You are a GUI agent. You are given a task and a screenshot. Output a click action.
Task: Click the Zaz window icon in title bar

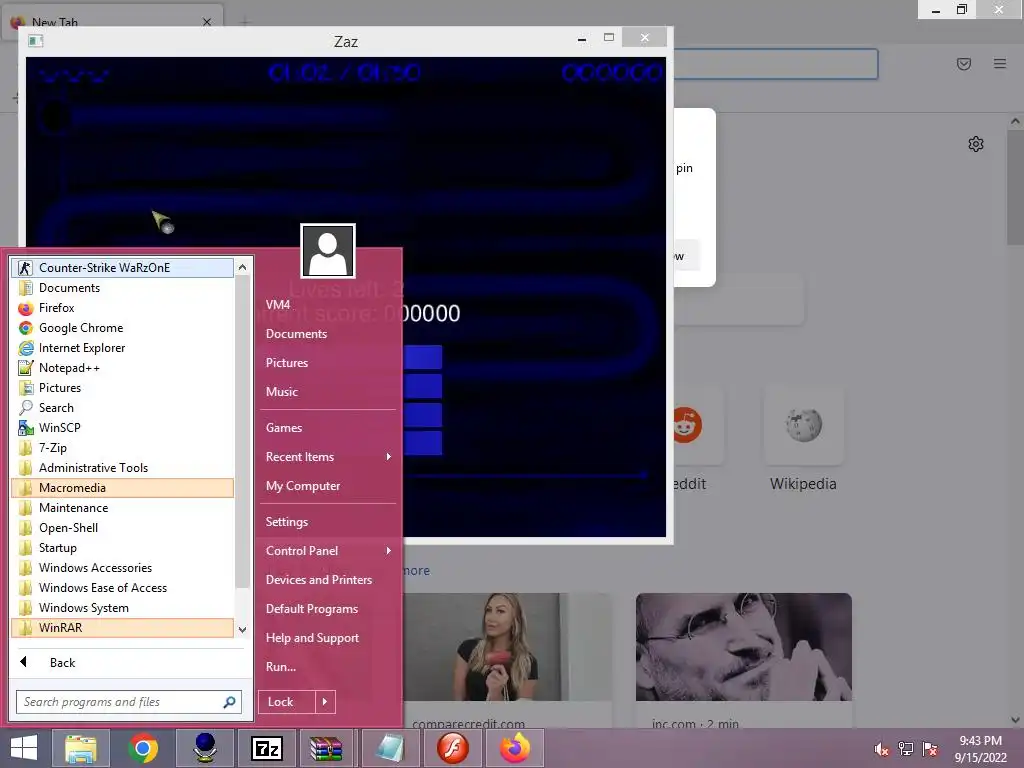(36, 41)
